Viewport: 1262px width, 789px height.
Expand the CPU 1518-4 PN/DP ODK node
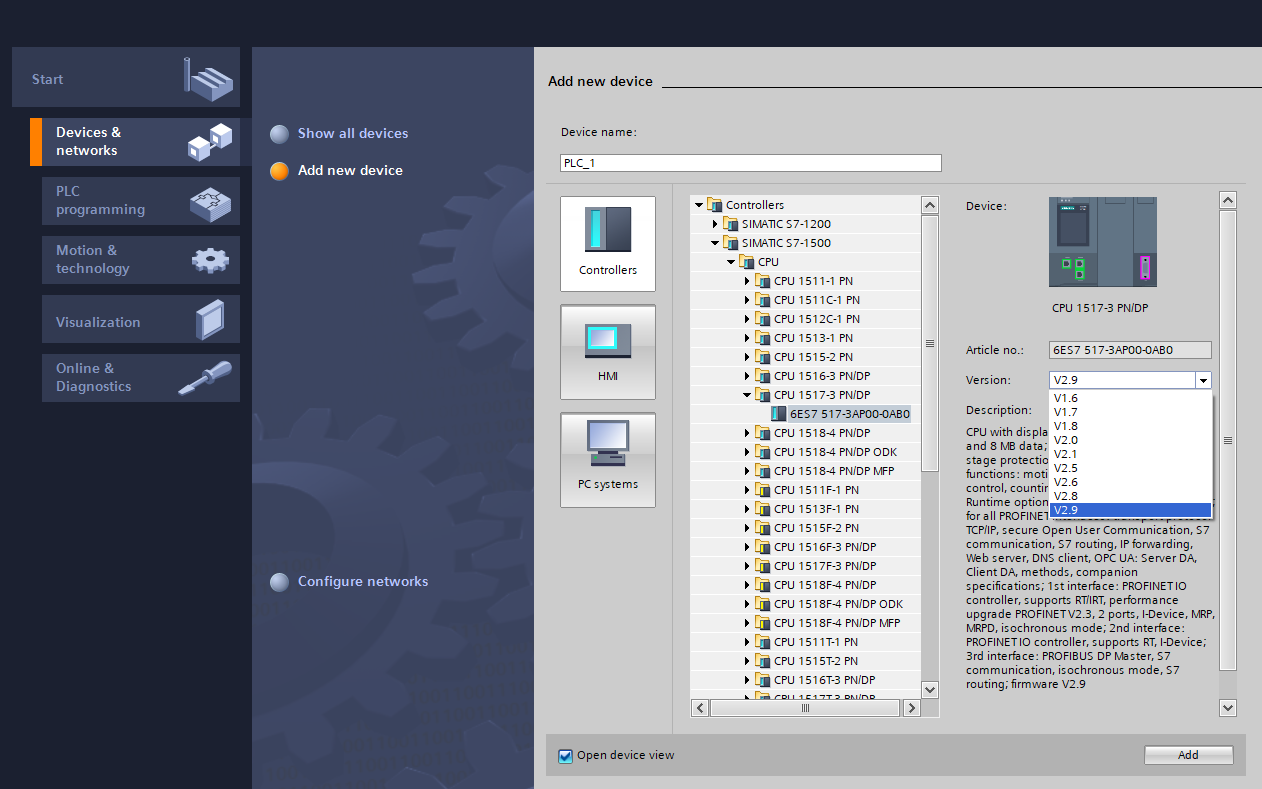point(747,452)
